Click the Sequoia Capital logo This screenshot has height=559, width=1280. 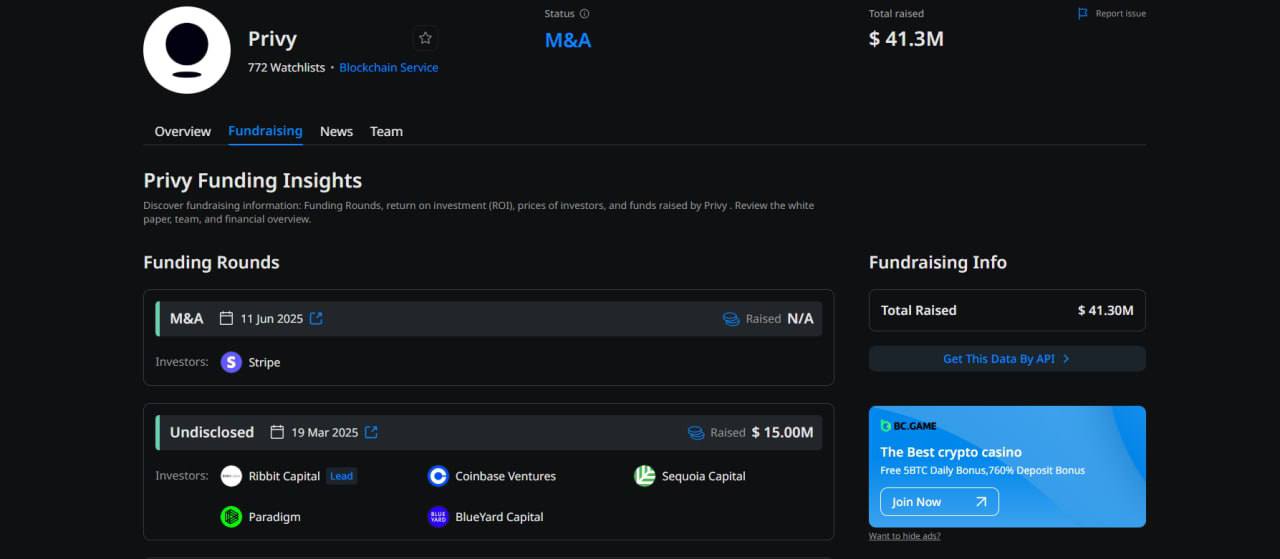[645, 476]
